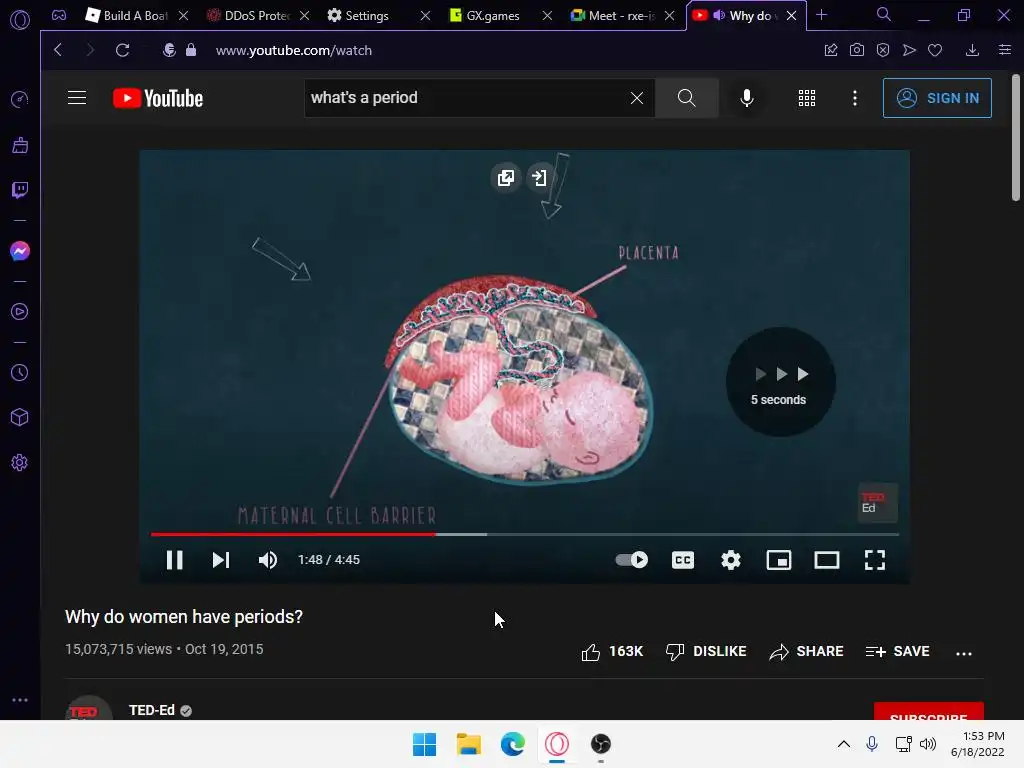
Task: Switch to Build A Boat tab
Action: (x=136, y=15)
